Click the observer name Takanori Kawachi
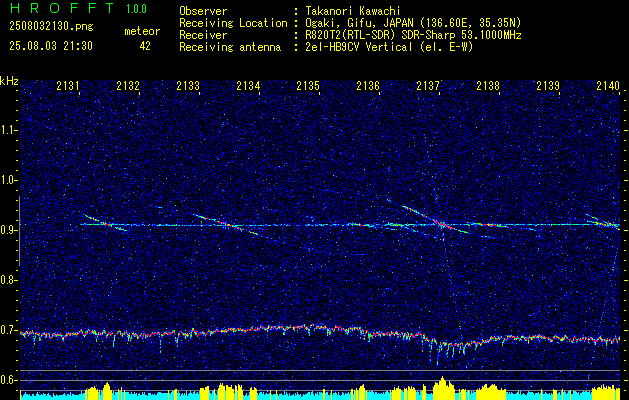Viewport: 629px width, 400px height. (351, 11)
